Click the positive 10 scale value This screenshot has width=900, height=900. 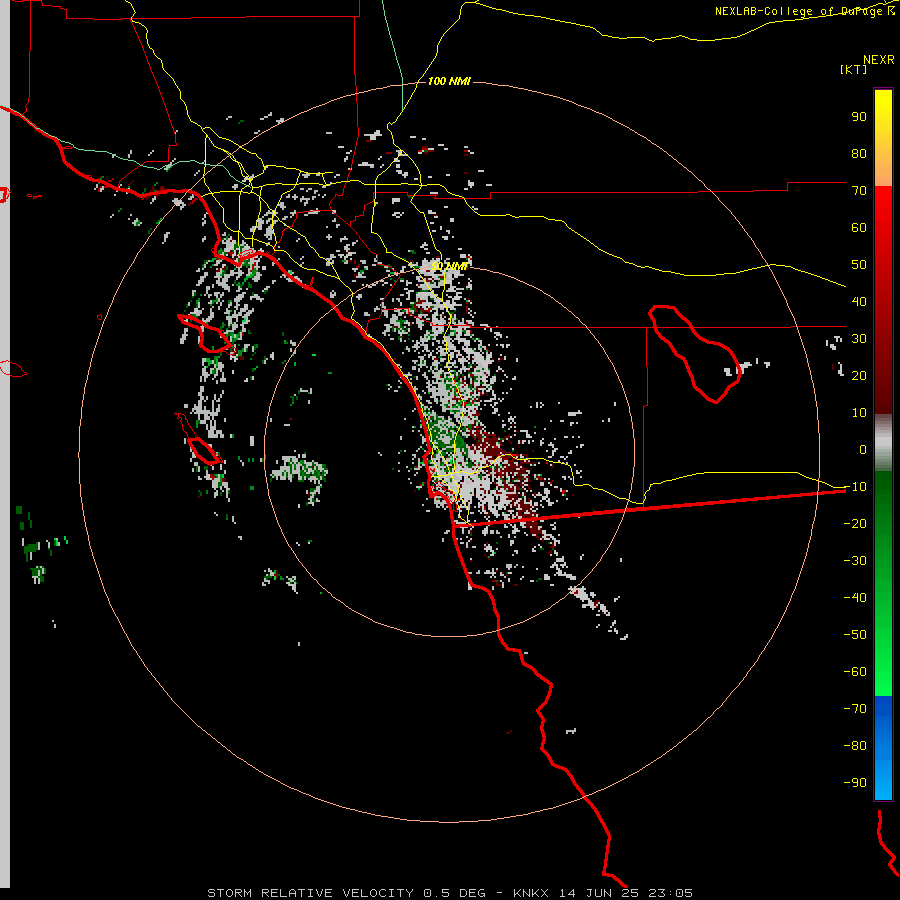(x=859, y=413)
